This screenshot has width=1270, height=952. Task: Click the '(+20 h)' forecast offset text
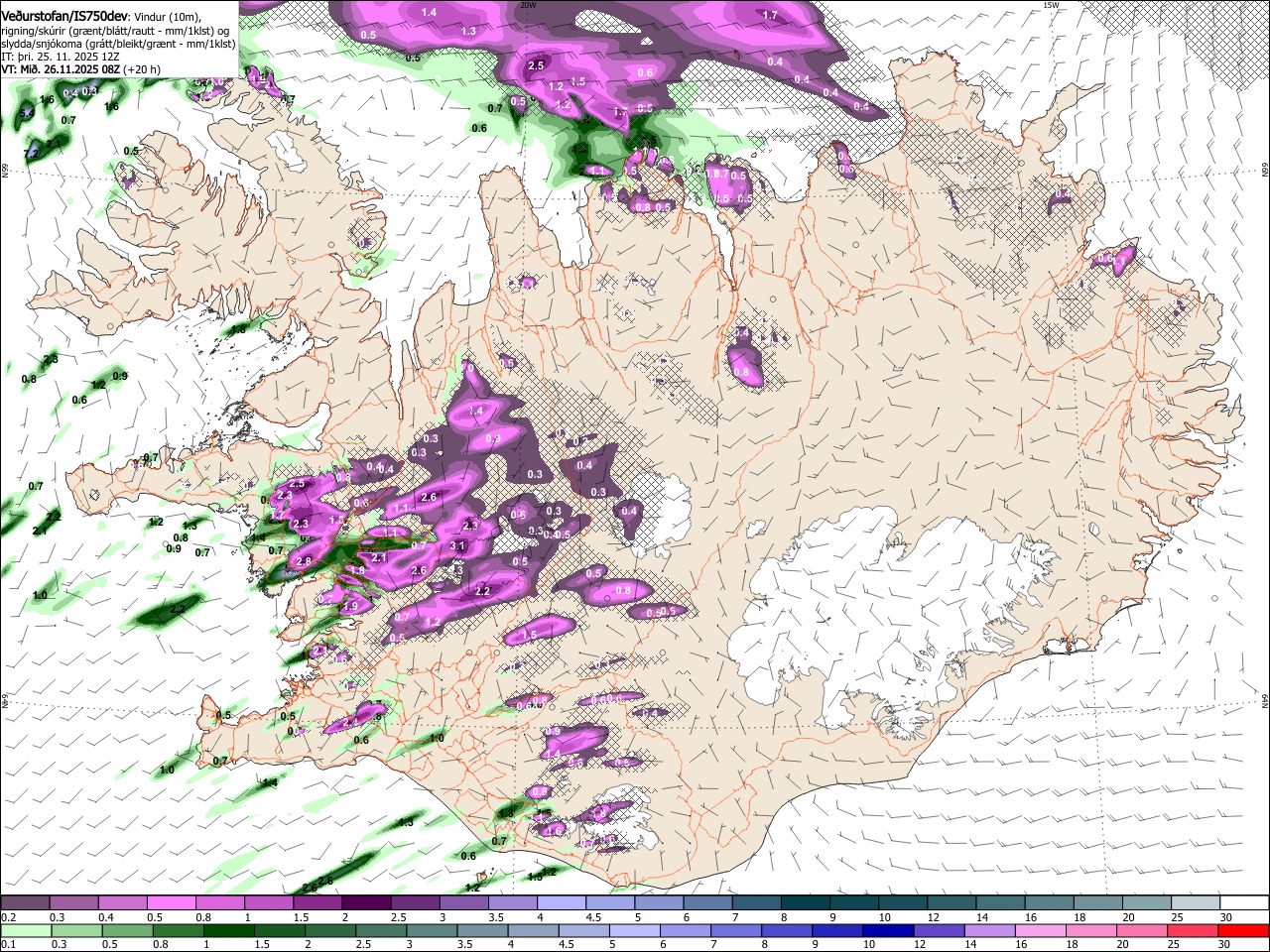click(143, 70)
